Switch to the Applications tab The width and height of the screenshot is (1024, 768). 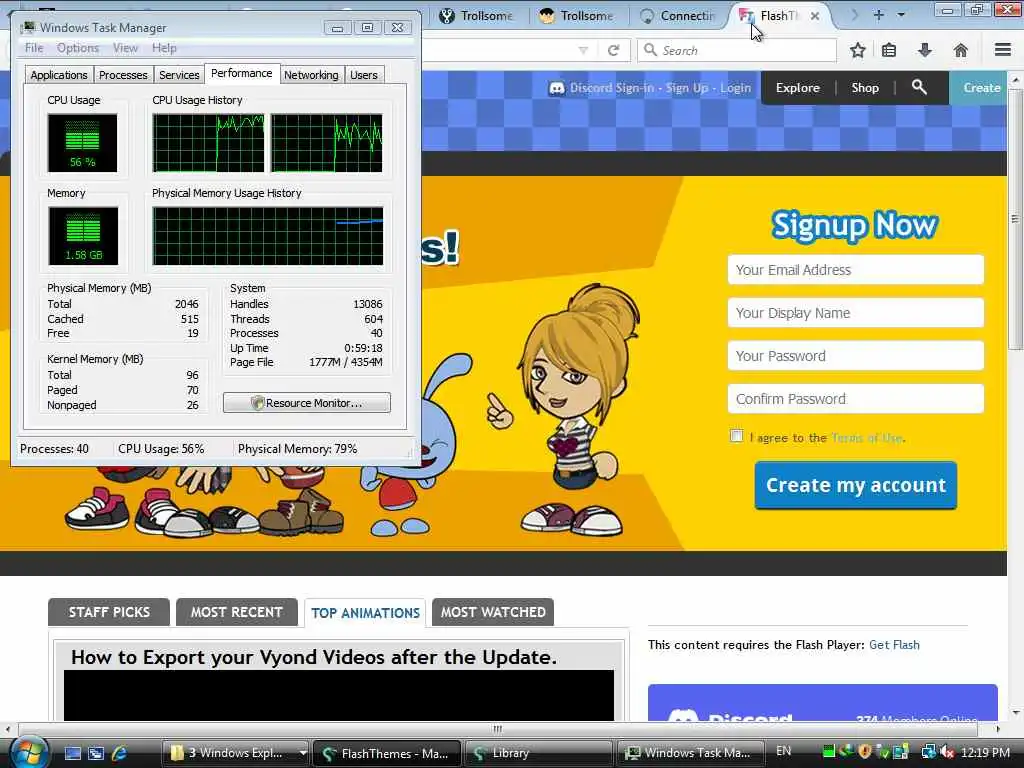point(59,75)
